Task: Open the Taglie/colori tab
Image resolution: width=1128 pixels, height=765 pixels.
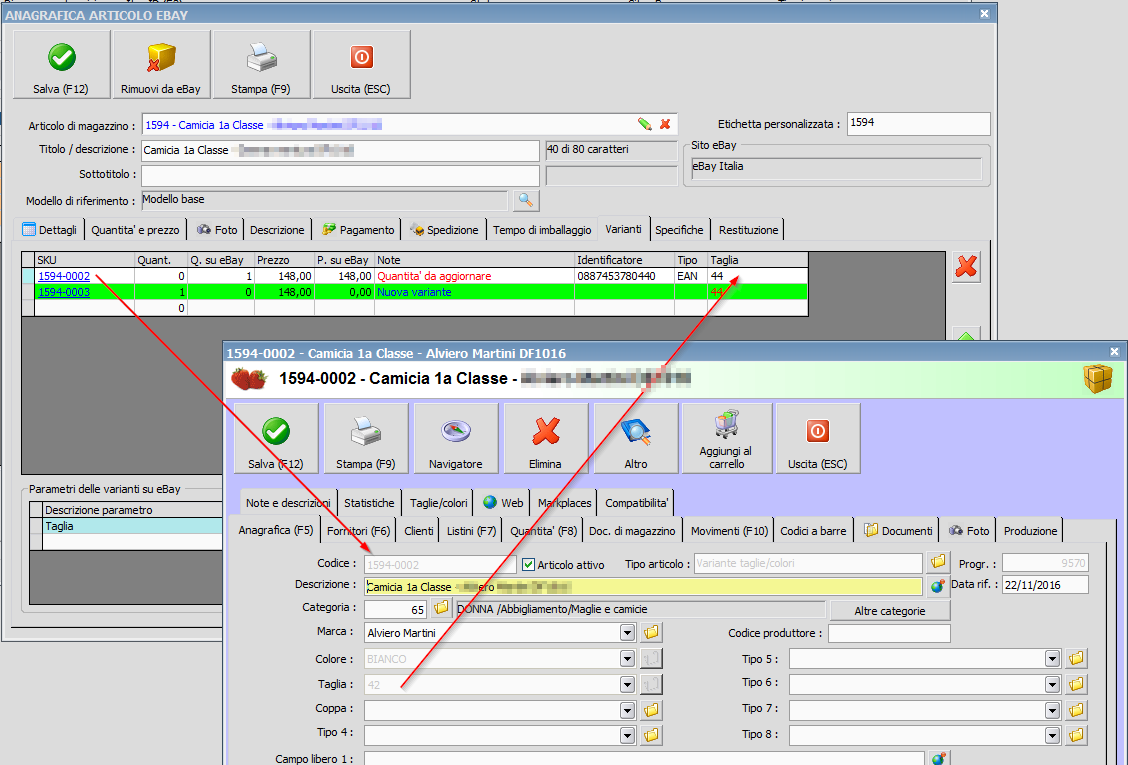Action: point(438,503)
